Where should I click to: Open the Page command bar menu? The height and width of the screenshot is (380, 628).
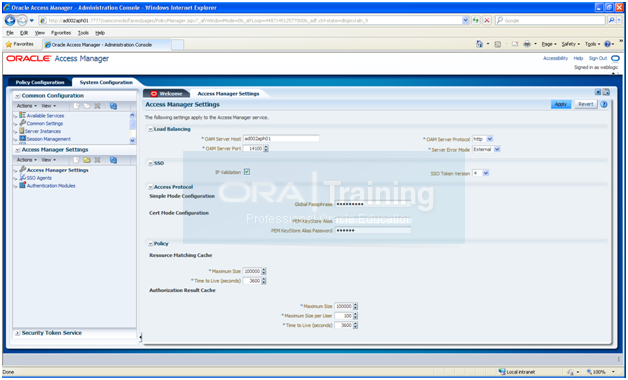coord(549,44)
